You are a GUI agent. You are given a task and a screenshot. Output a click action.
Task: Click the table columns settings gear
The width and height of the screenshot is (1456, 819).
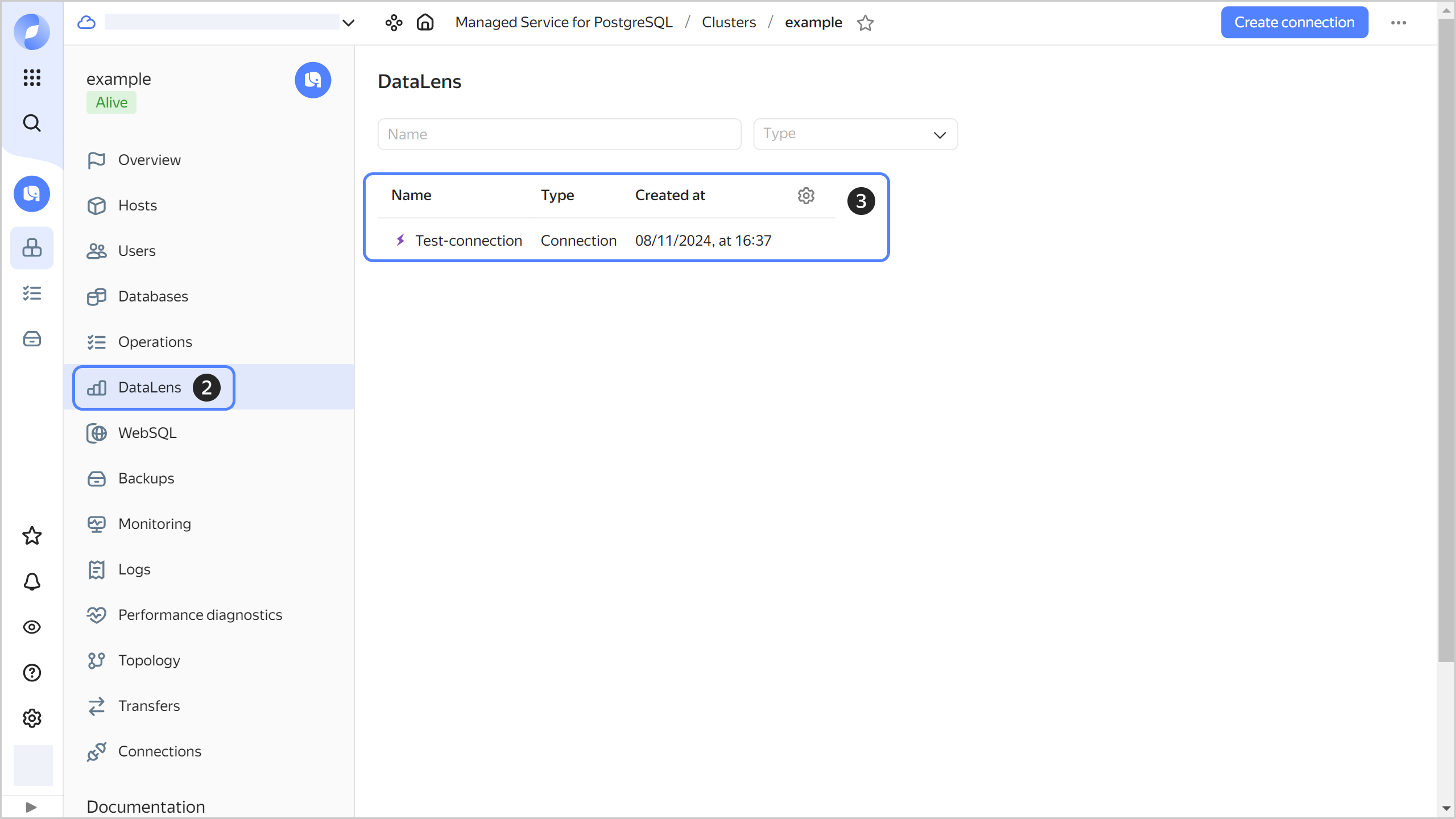pyautogui.click(x=806, y=195)
